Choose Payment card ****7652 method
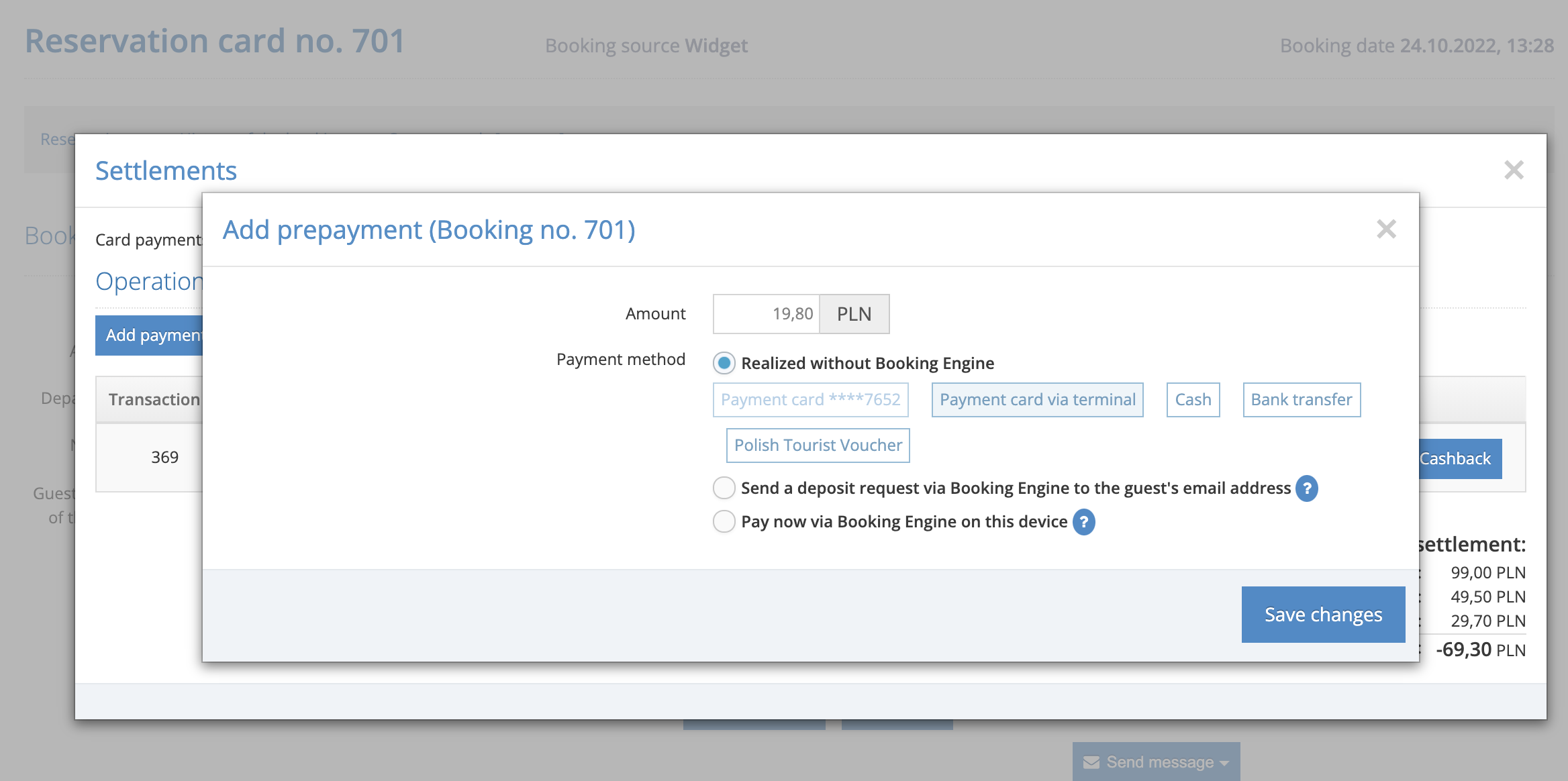The image size is (1568, 781). (x=810, y=400)
